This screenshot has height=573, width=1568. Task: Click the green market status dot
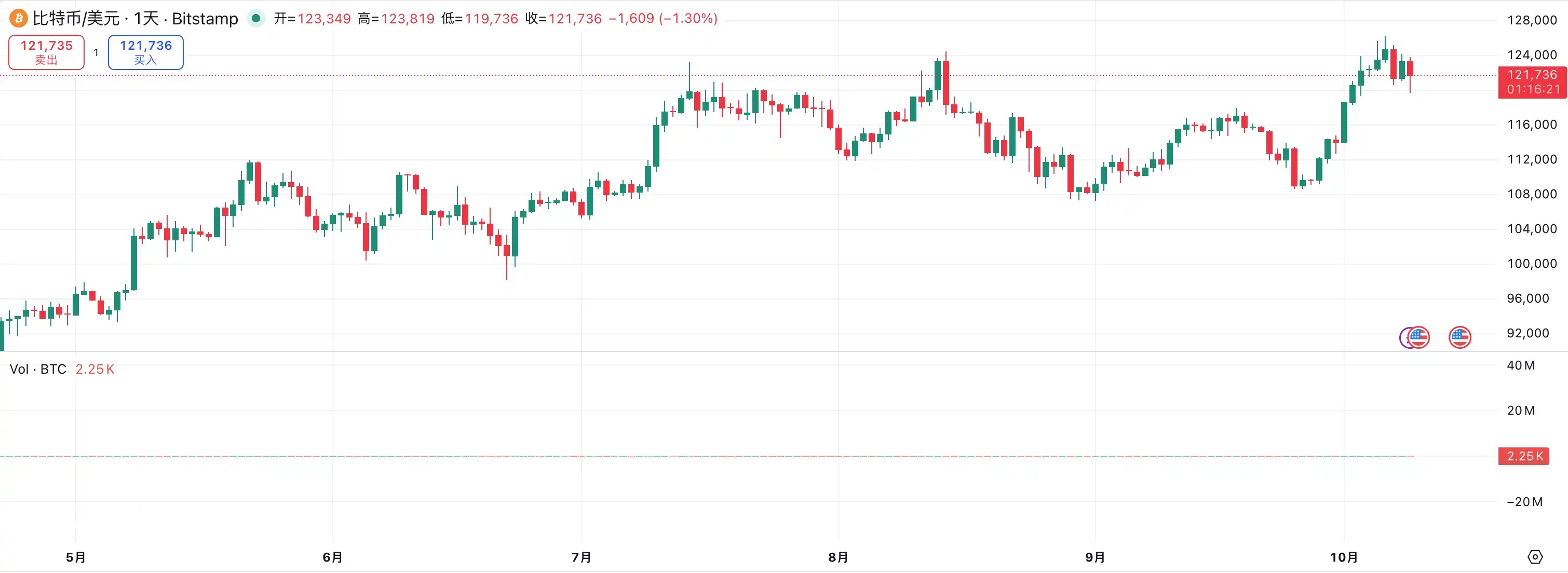pyautogui.click(x=256, y=18)
